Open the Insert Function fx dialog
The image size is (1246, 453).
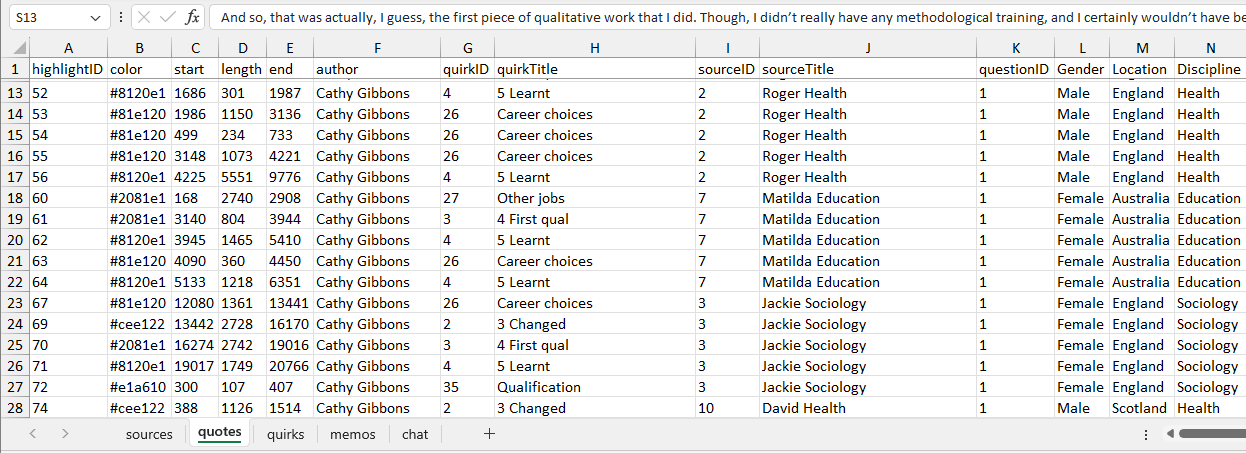click(x=193, y=17)
